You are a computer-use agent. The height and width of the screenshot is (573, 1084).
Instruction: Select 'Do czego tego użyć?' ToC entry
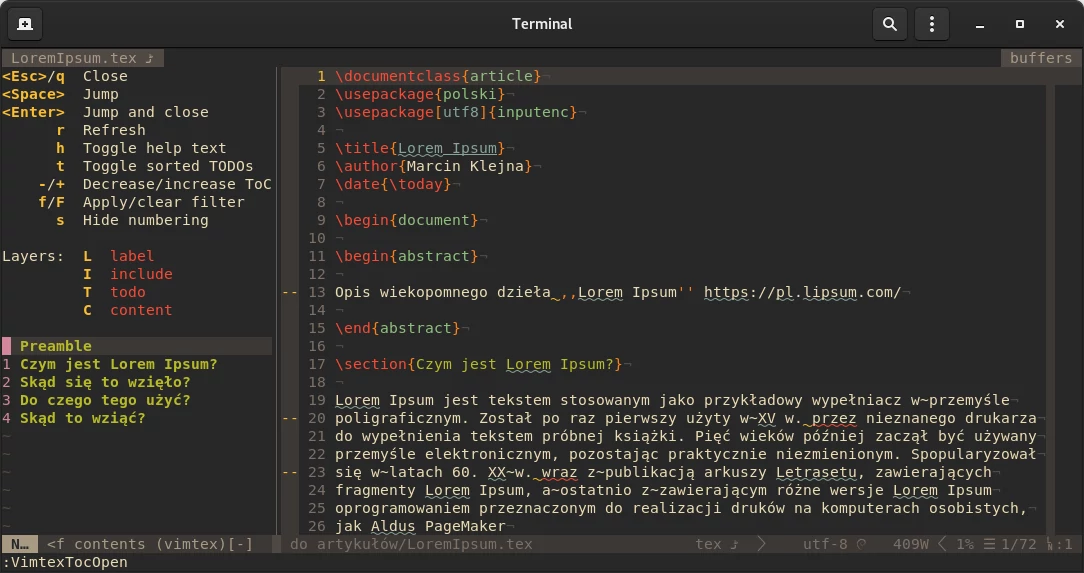[105, 400]
